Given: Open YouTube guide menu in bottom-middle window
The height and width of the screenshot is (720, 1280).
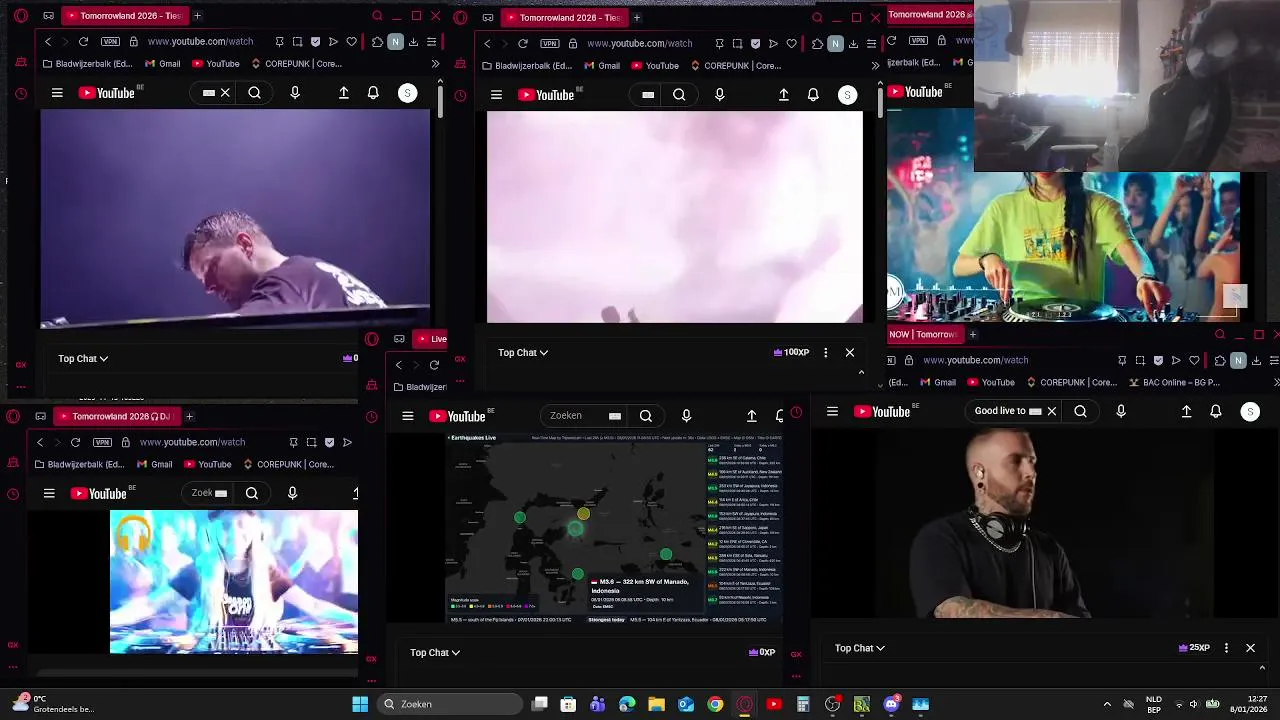Looking at the screenshot, I should point(408,416).
